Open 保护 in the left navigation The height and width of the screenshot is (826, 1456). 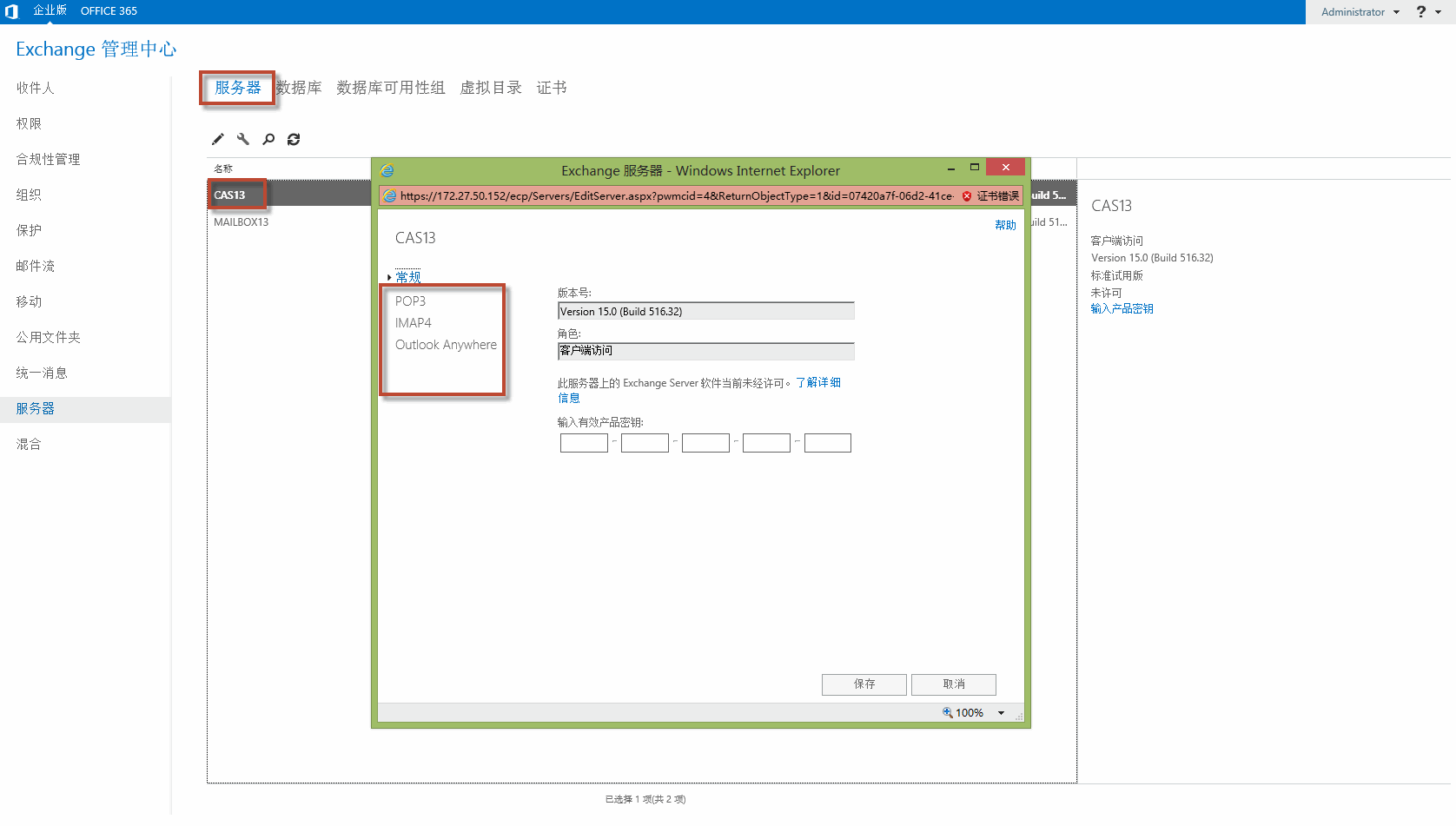coord(29,230)
